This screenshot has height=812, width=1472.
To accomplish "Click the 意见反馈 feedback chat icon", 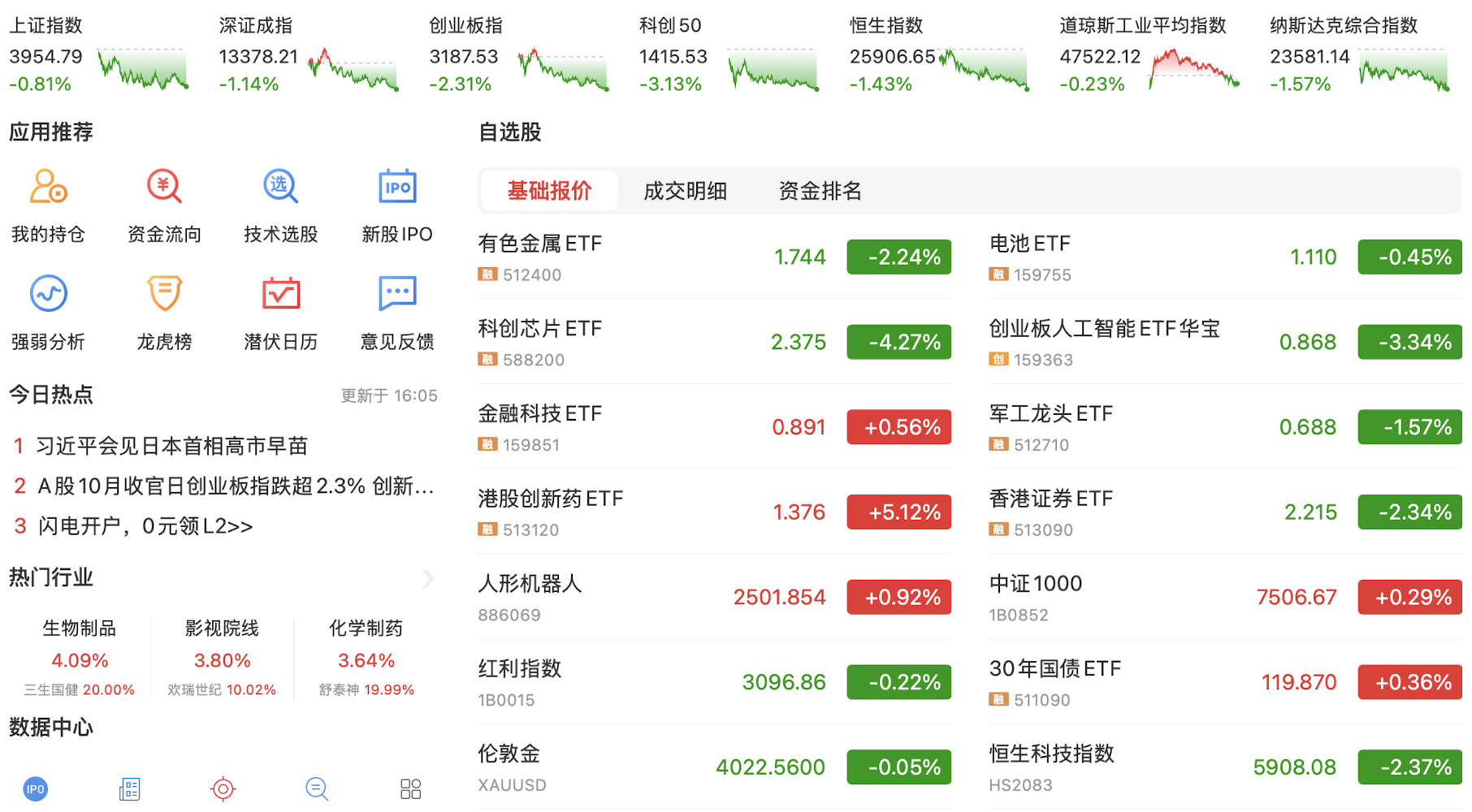I will coord(397,294).
